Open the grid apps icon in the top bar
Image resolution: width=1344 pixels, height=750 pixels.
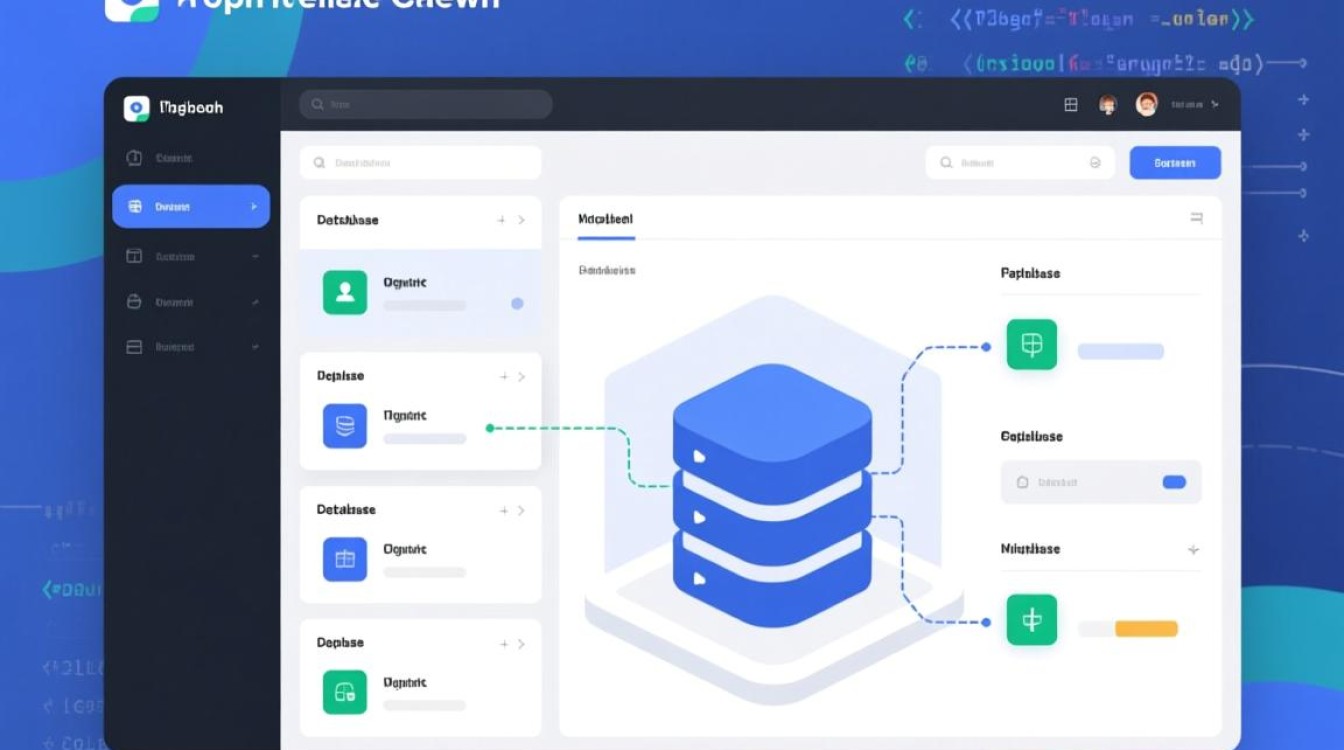1071,104
